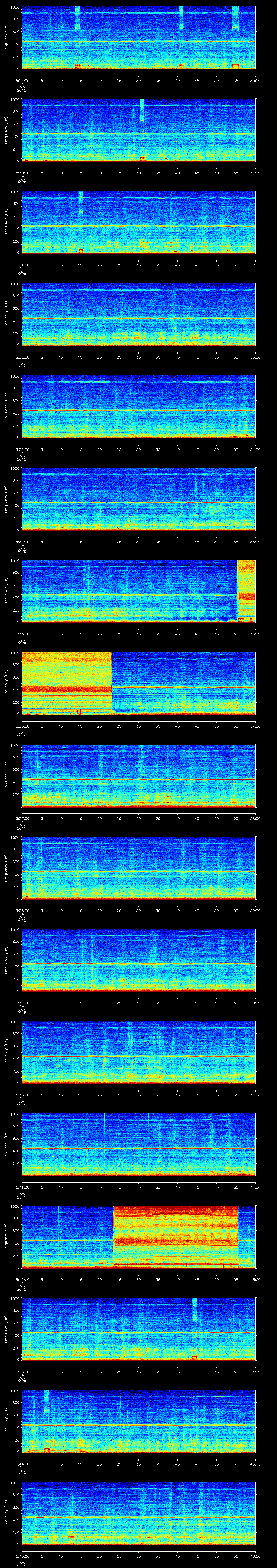Screen dimensions: 277x1568
Task: Select the spectrogram panel starting at 5:30:00
Action: pos(138,130)
